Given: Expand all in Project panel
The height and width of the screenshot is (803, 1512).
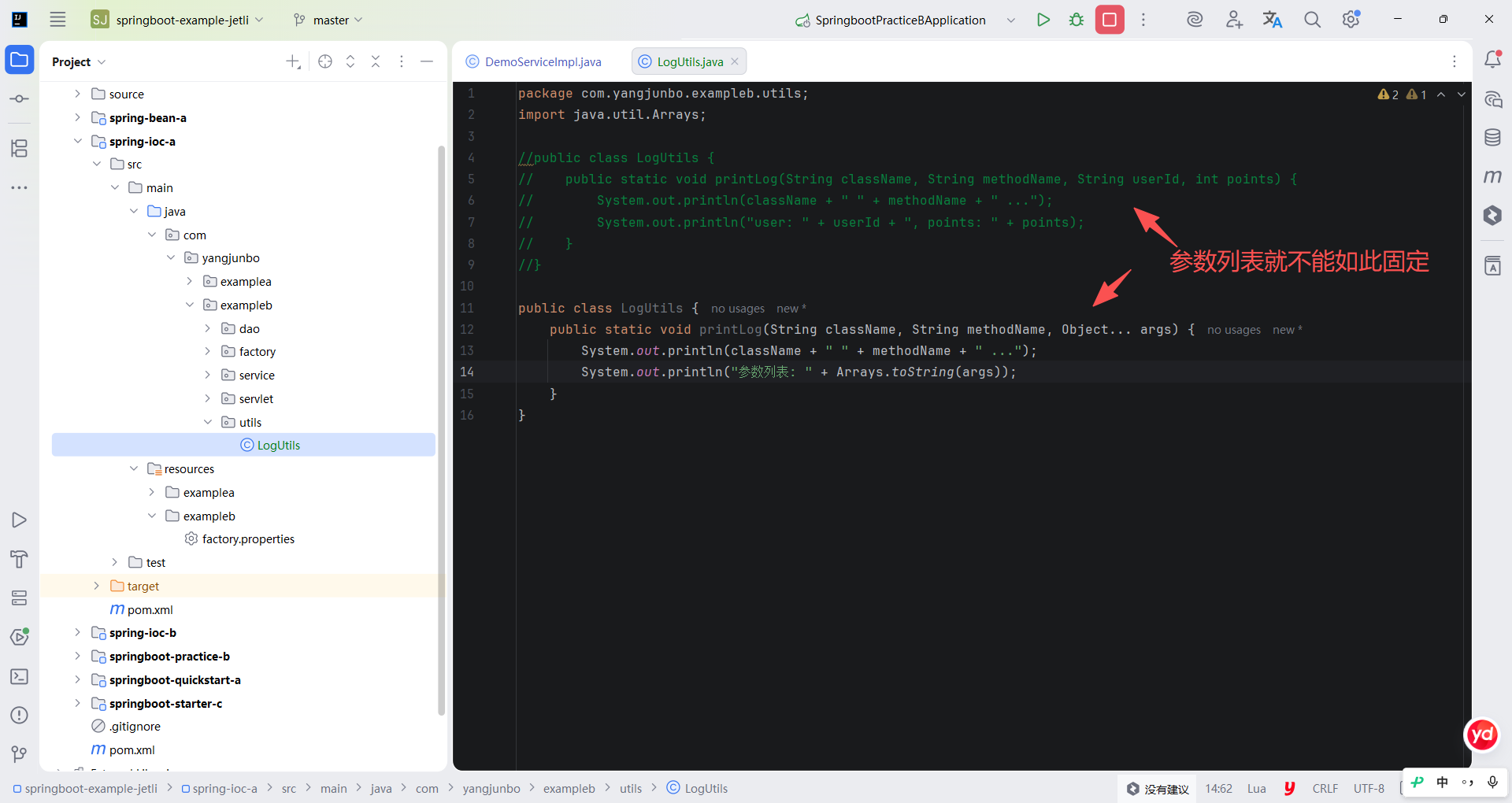Looking at the screenshot, I should point(350,61).
